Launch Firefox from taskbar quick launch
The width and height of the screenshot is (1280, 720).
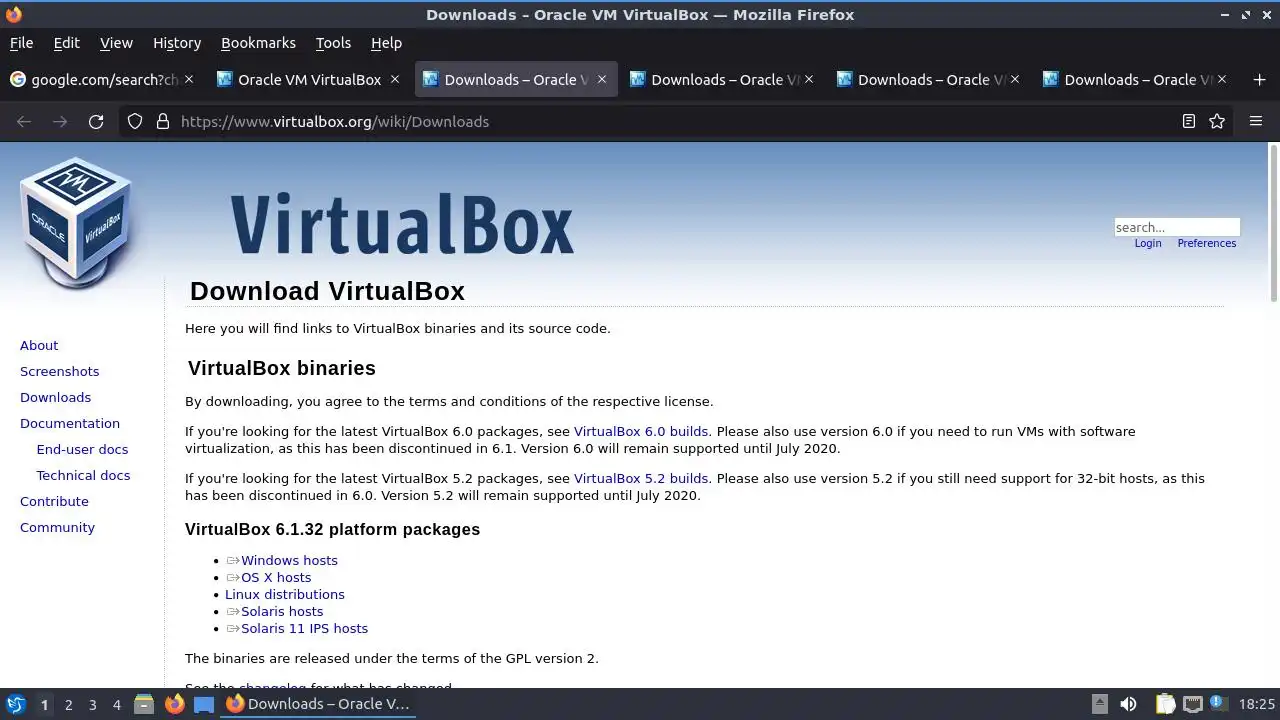174,704
